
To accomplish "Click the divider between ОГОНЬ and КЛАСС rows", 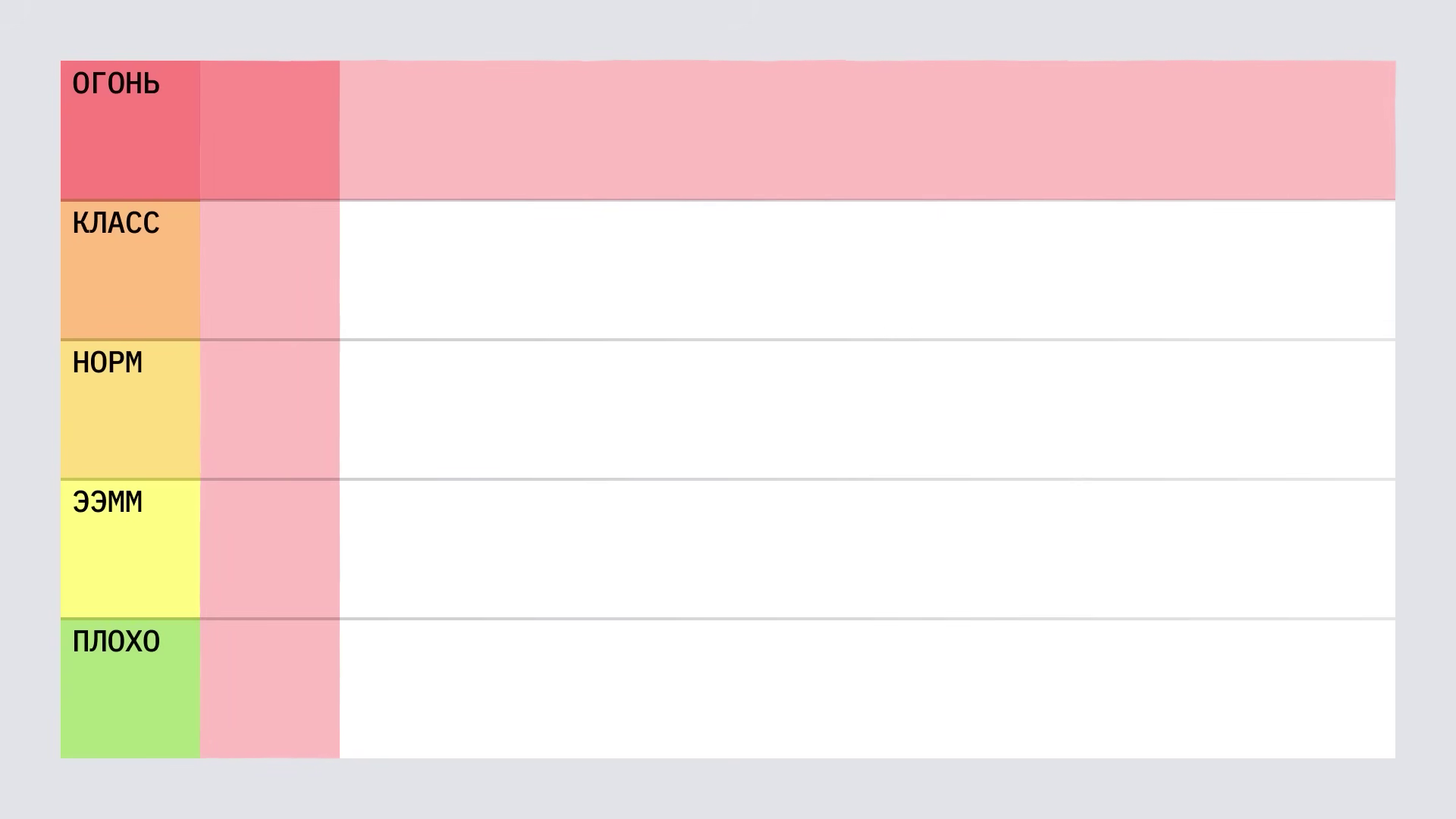I will click(x=867, y=200).
